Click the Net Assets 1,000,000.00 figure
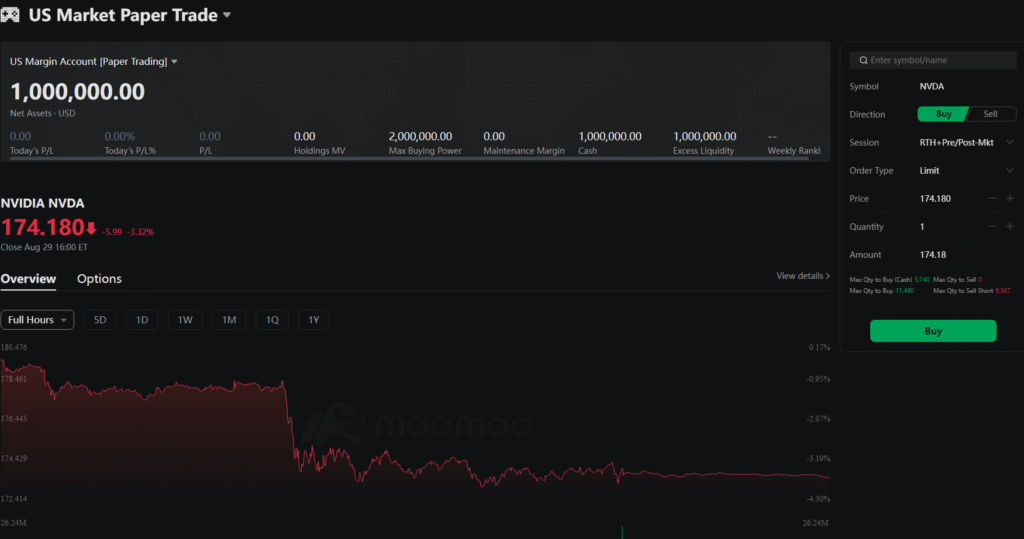This screenshot has height=539, width=1024. pyautogui.click(x=78, y=91)
